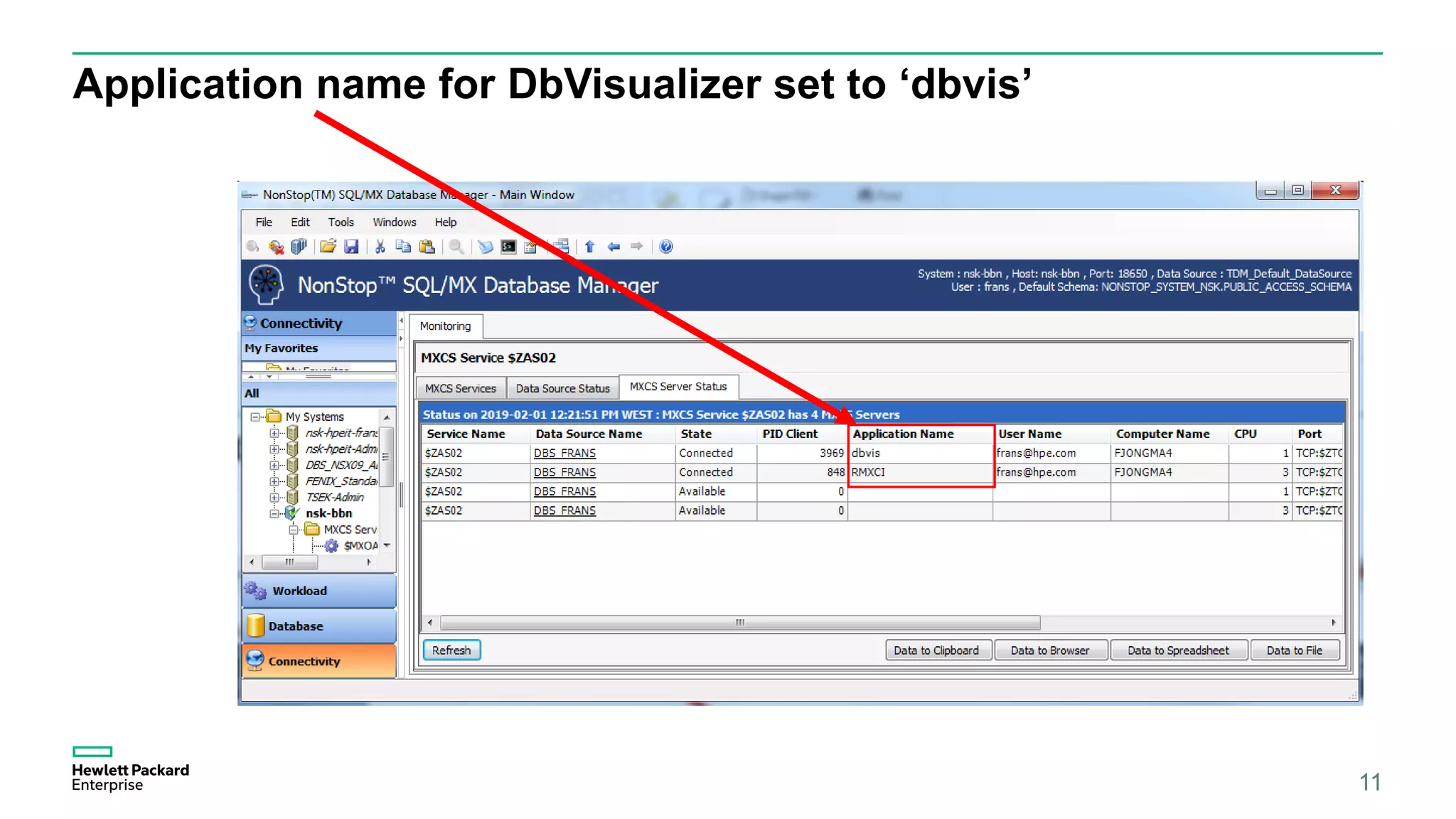Click the blue up arrow icon

pos(589,247)
